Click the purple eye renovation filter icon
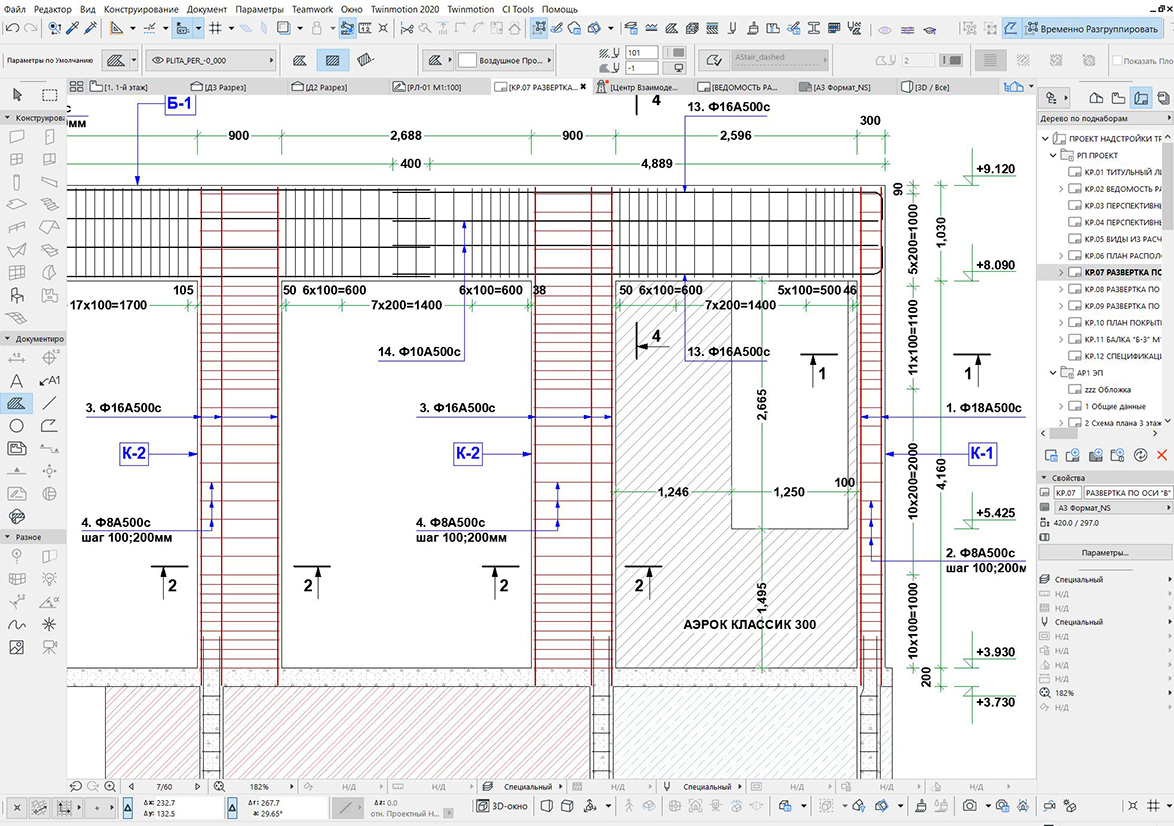The image size is (1174, 826). [x=885, y=29]
